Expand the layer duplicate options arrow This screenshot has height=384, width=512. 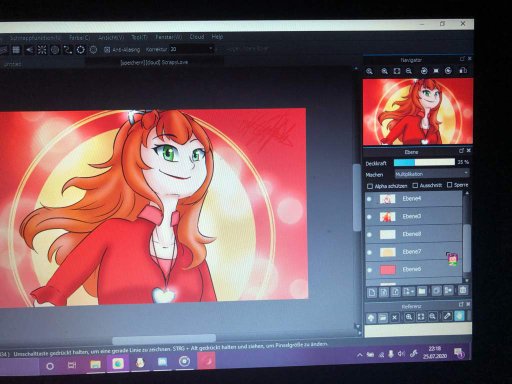[x=413, y=292]
